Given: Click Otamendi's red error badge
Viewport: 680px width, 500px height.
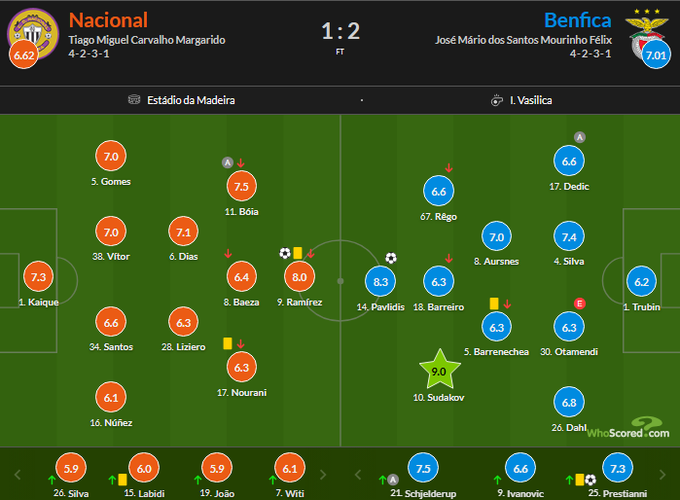Looking at the screenshot, I should [580, 303].
